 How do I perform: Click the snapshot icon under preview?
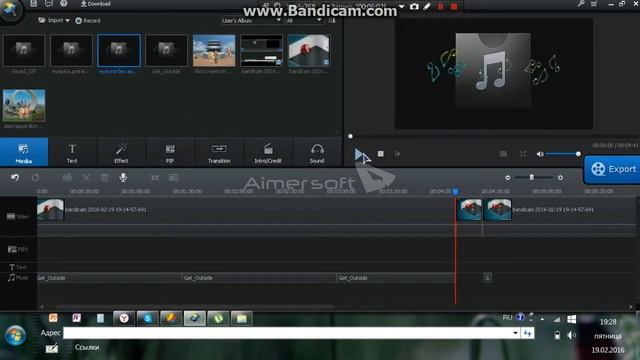pos(503,154)
